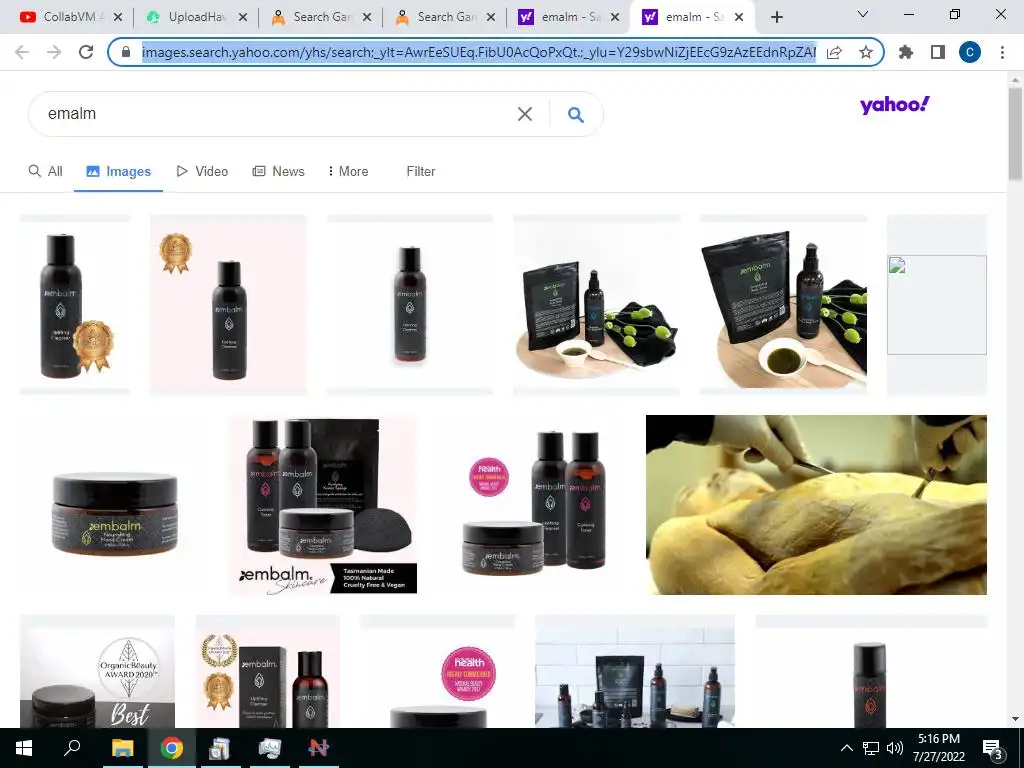Open pink background embalm bottle image
The height and width of the screenshot is (768, 1024).
pos(228,304)
